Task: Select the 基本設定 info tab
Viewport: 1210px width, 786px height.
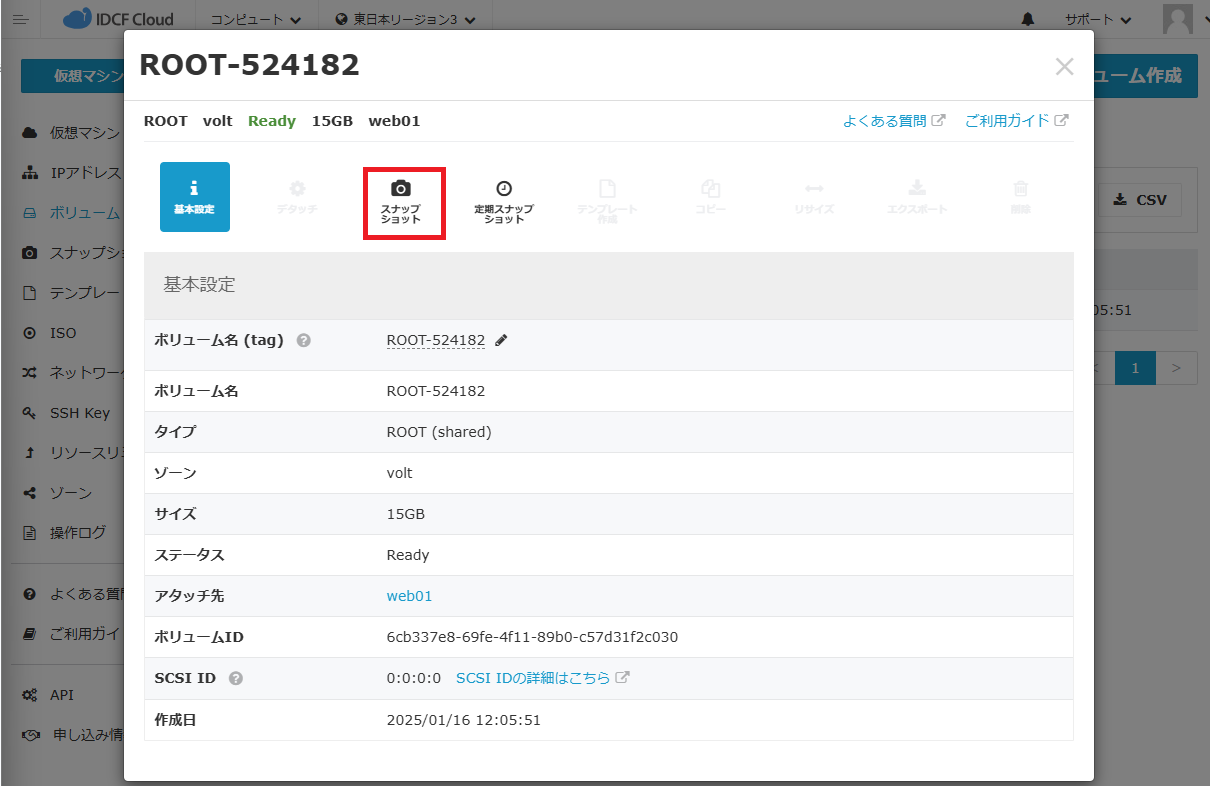Action: pos(194,197)
